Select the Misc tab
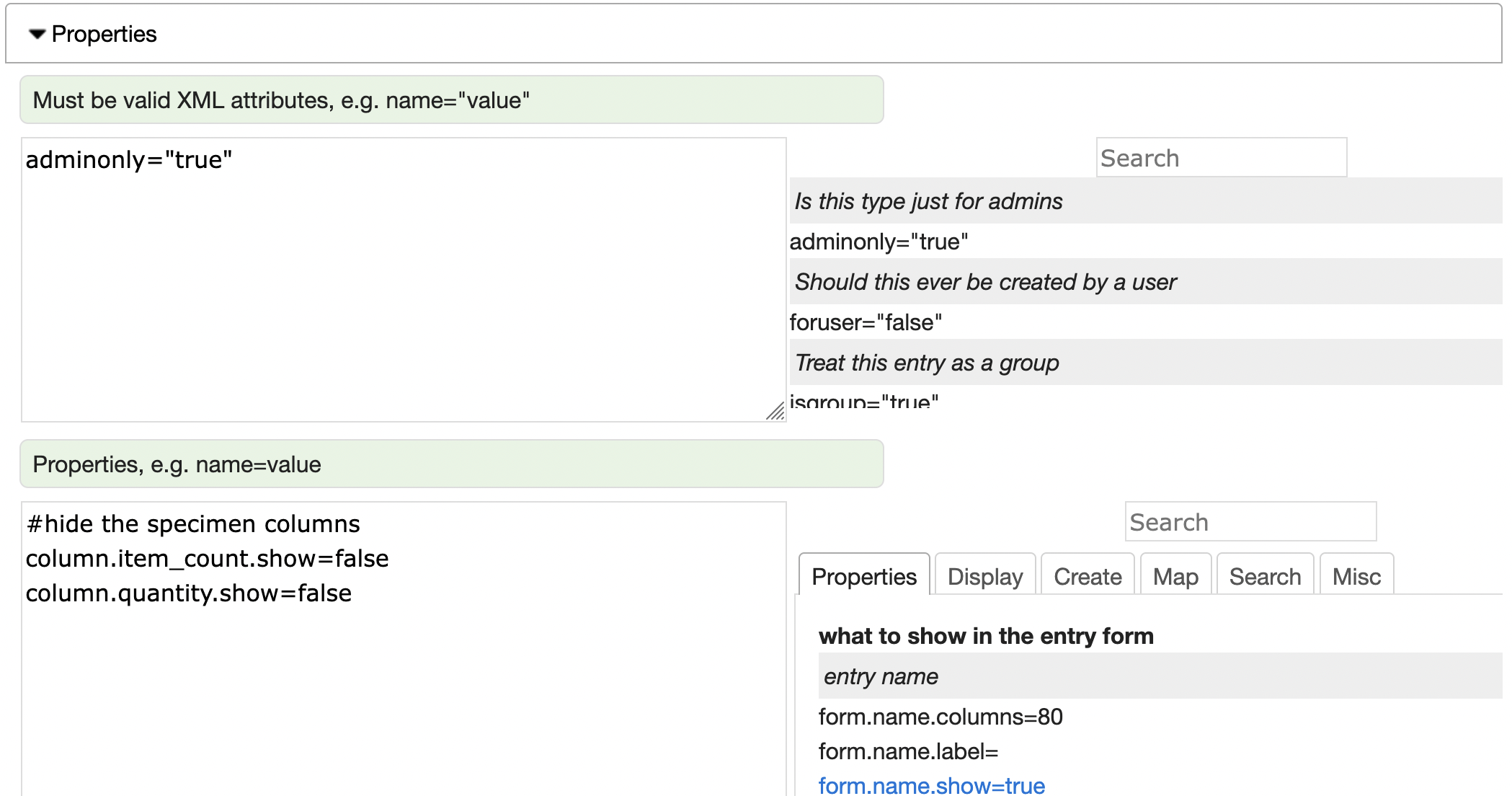Screen dimensions: 1512x796 (1356, 576)
